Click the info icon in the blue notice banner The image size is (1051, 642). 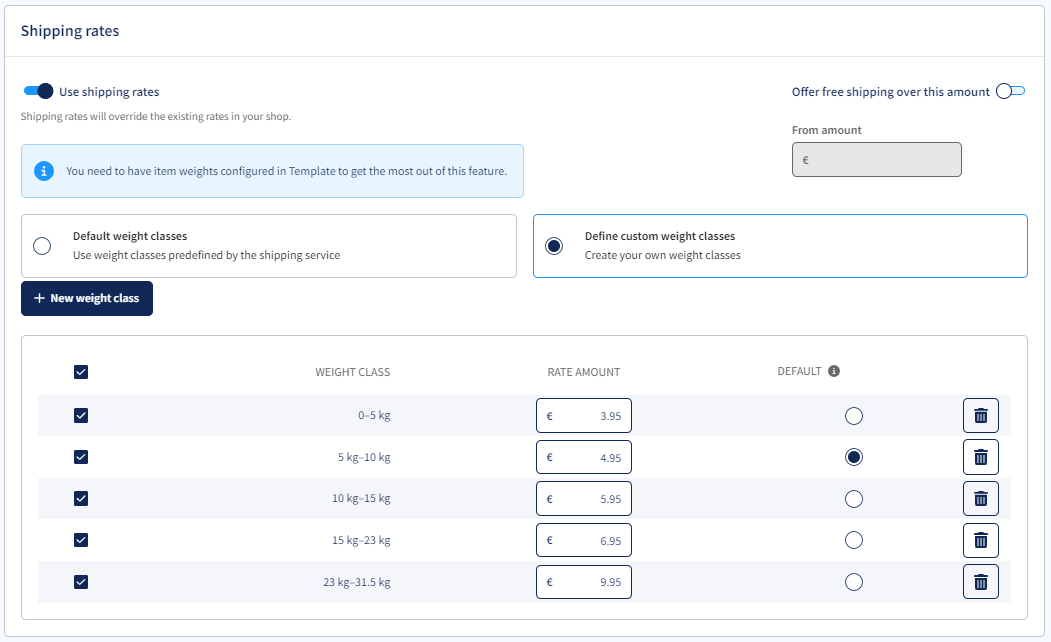[x=44, y=171]
